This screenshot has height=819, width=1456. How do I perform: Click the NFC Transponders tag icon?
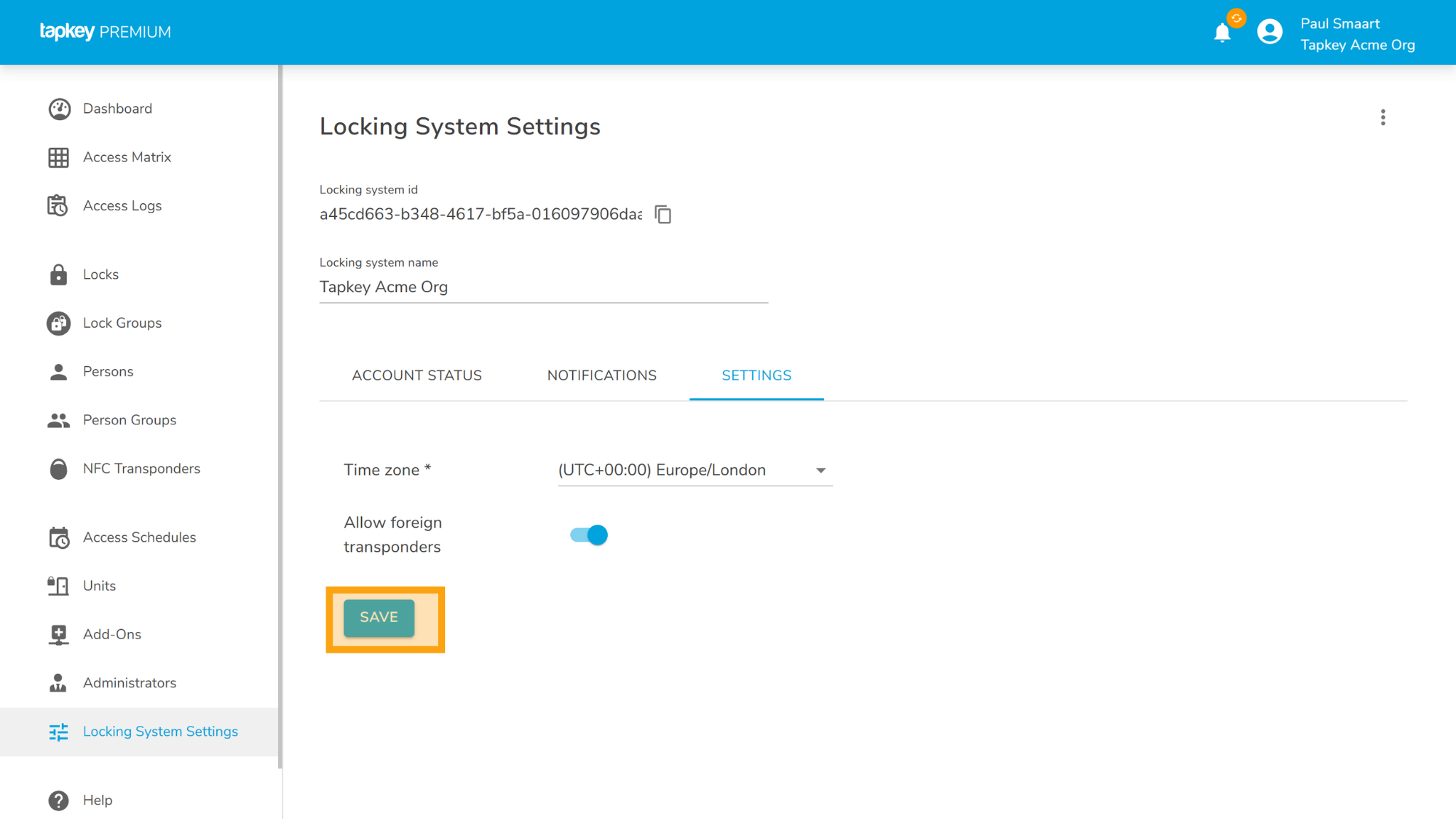pyautogui.click(x=58, y=469)
